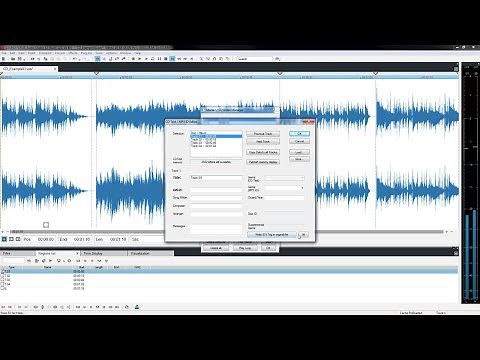Click Refresh memory display button
480x360 pixels.
(x=263, y=162)
